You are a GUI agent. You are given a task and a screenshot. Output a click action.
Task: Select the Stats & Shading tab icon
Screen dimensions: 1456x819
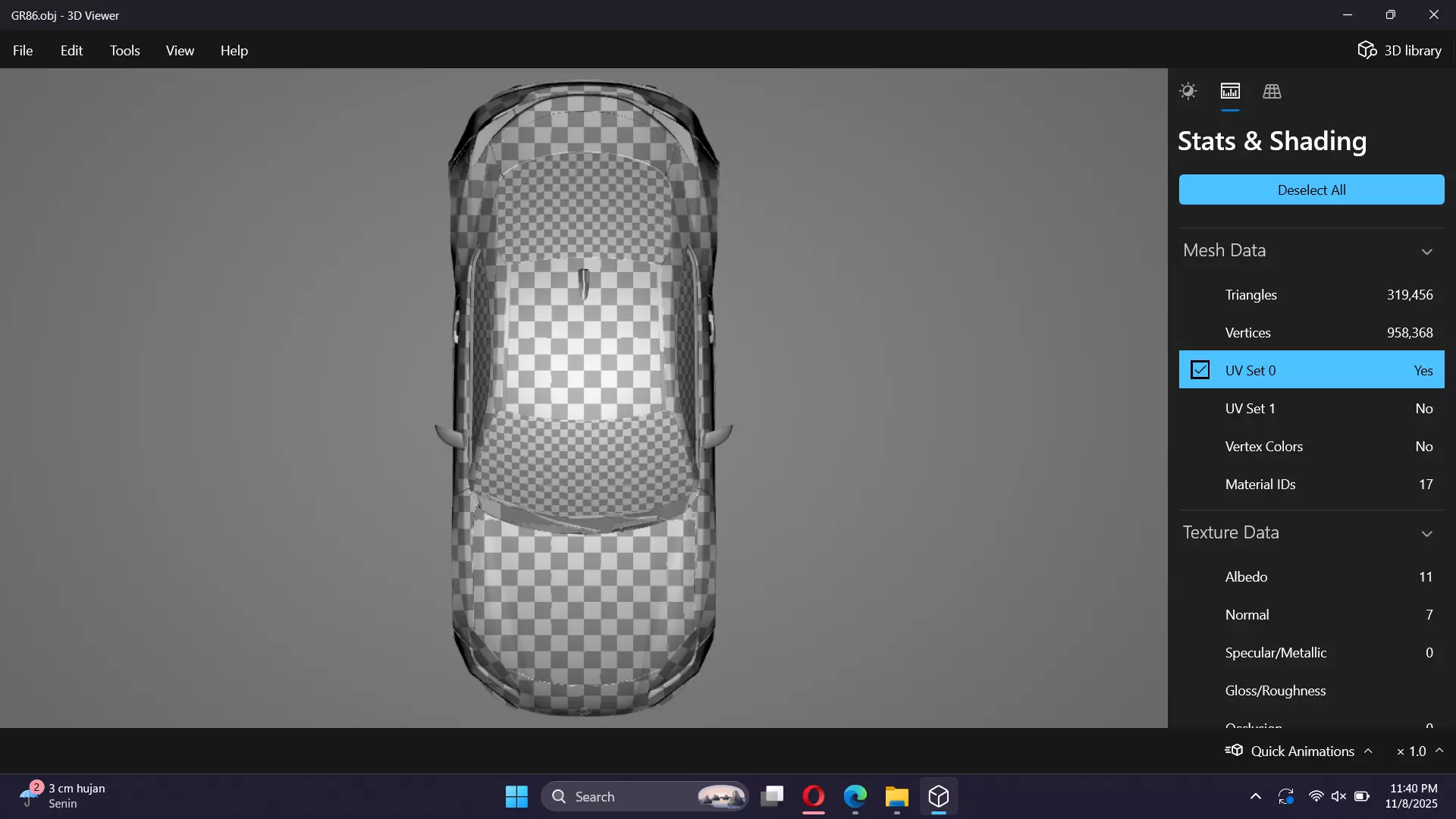[x=1230, y=92]
